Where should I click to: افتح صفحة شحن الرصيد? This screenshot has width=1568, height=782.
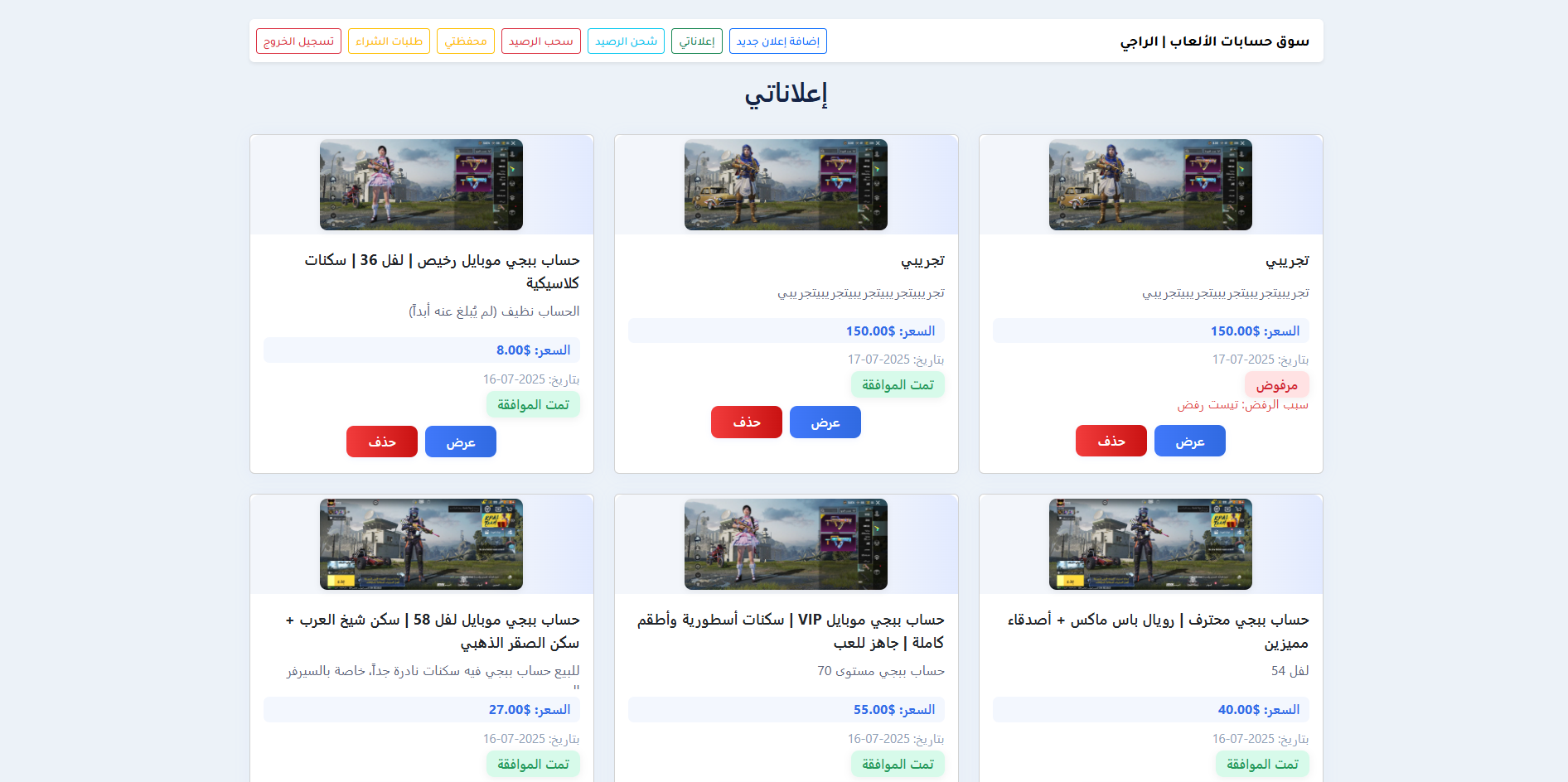pos(626,41)
